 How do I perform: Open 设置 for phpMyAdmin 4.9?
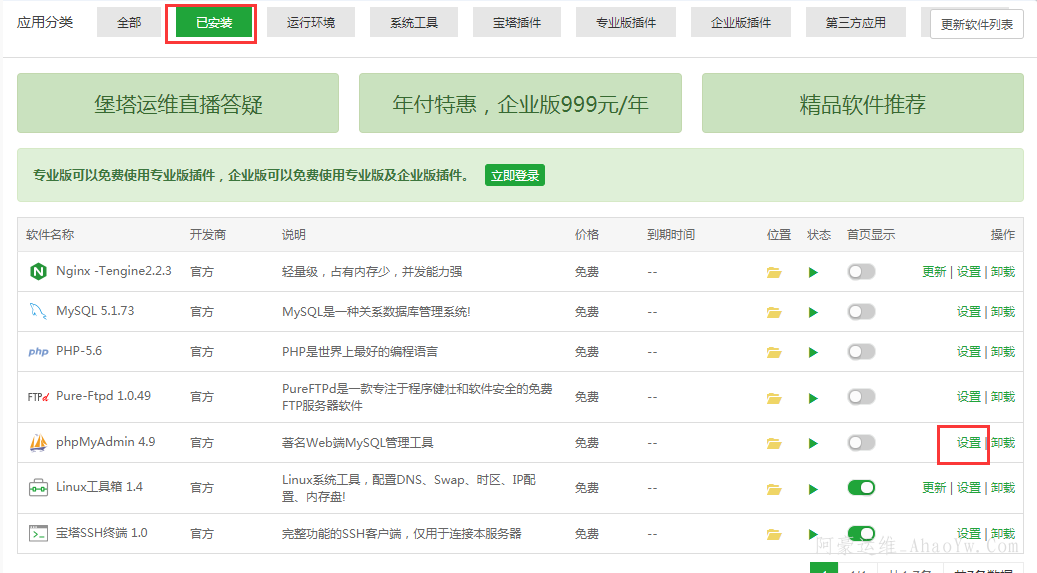point(968,443)
